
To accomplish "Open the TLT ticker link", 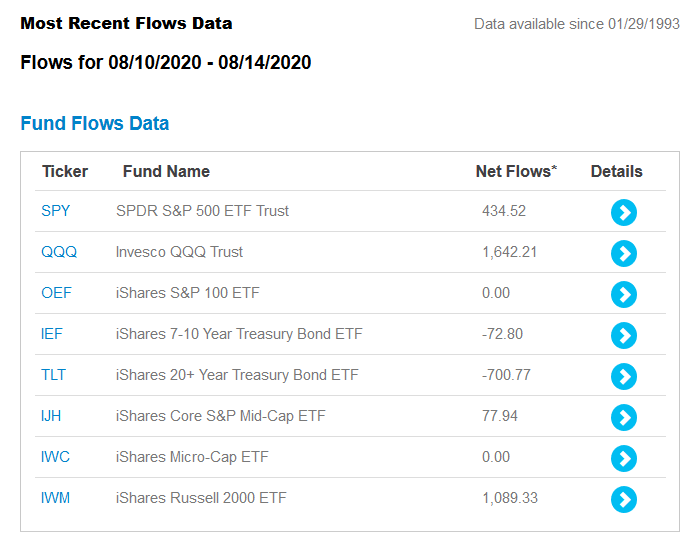I will coord(54,375).
